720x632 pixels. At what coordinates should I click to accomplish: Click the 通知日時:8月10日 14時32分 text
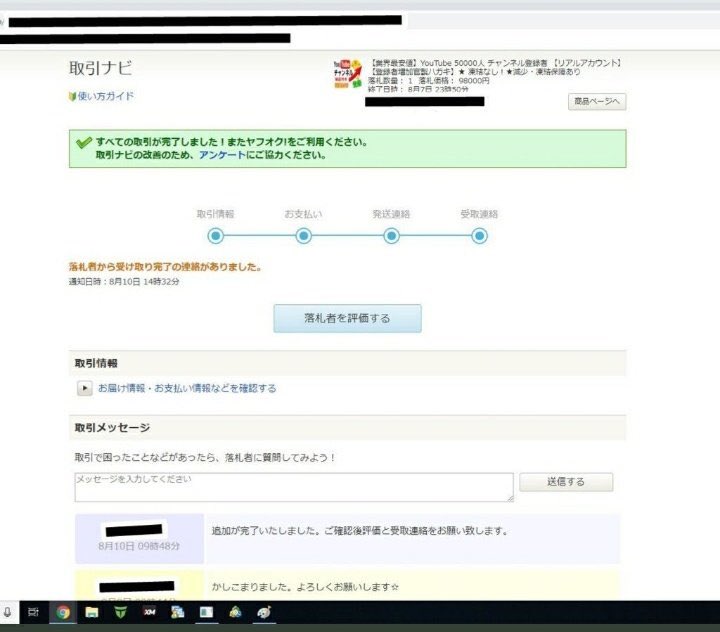(124, 282)
